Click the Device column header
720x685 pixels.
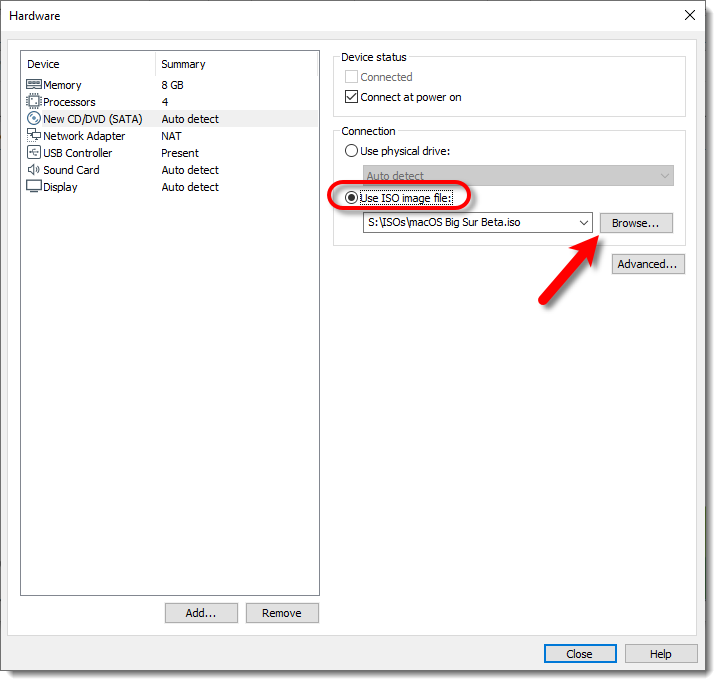[88, 64]
